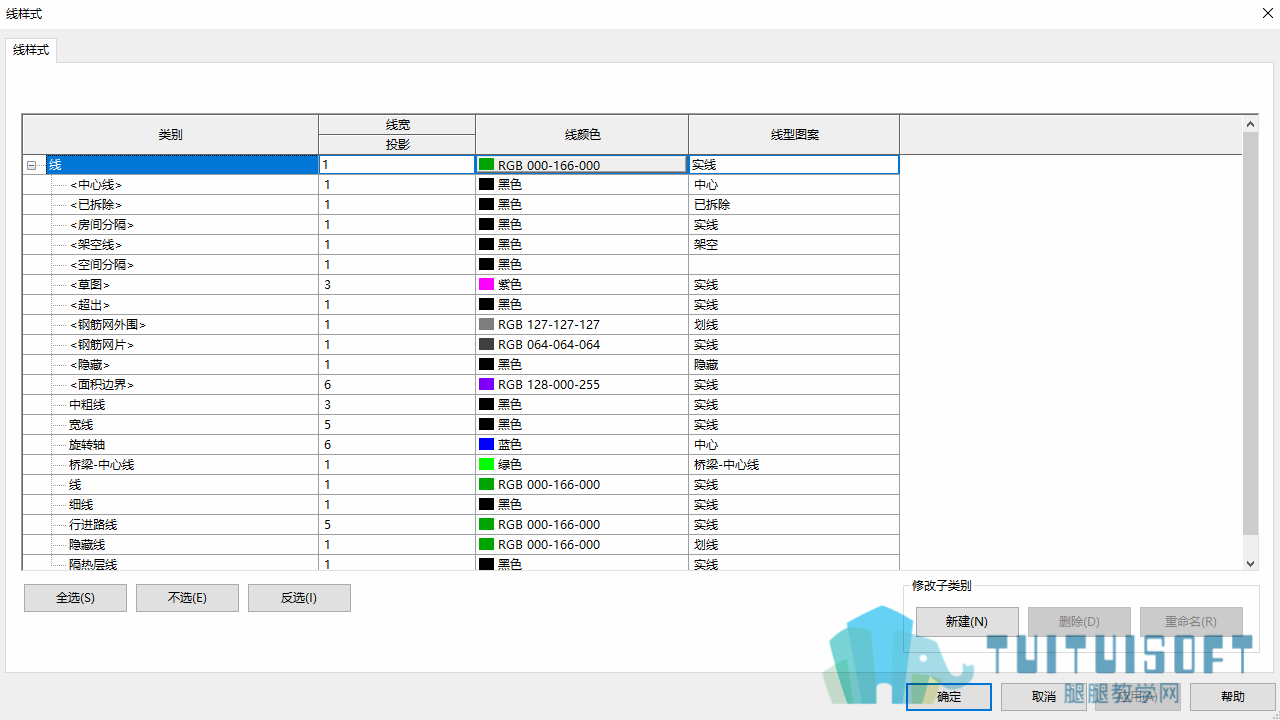Viewport: 1280px width, 720px height.
Task: Switch to the 线样式 tab
Action: (x=31, y=50)
